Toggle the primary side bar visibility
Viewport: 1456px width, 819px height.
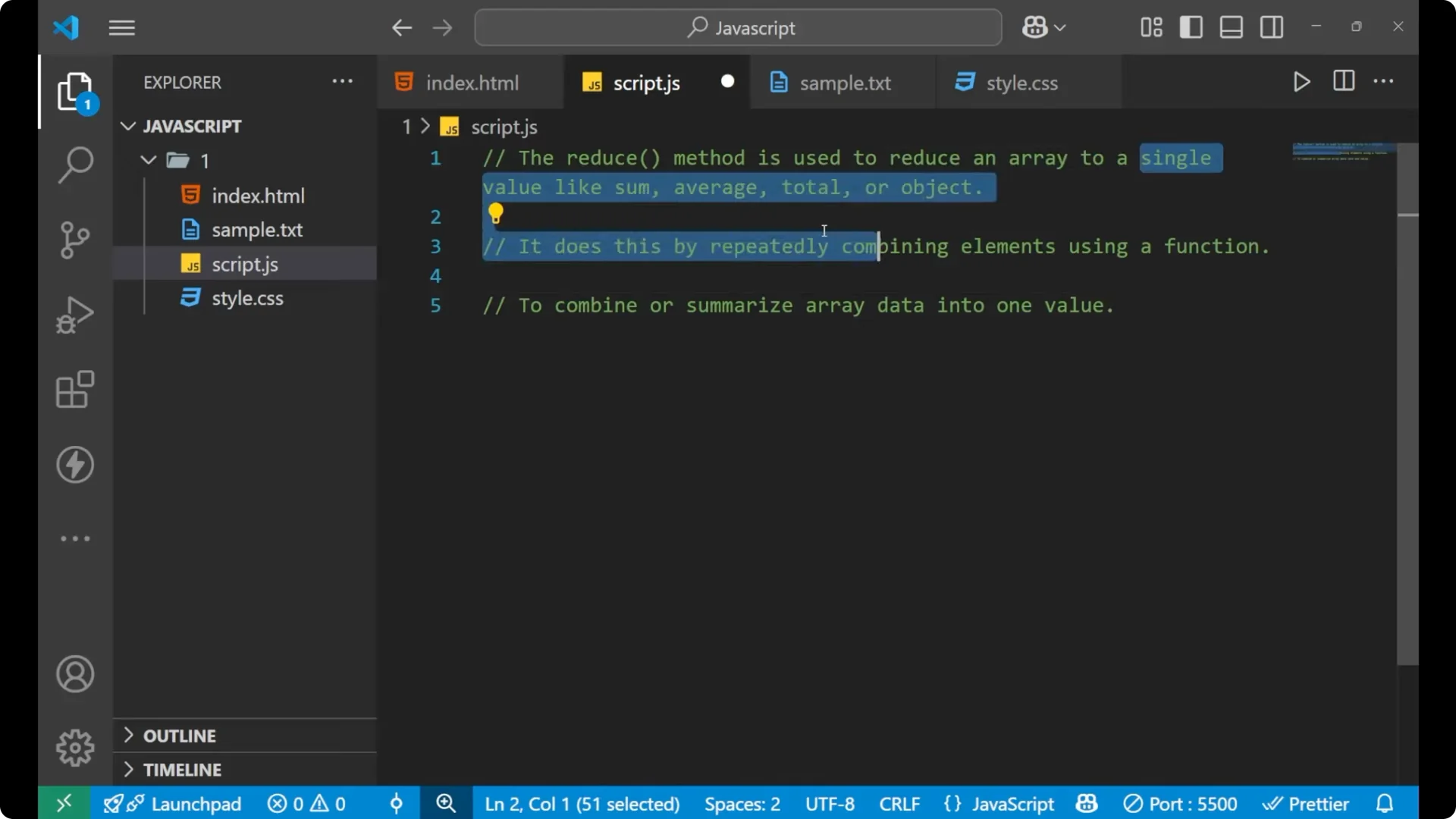1191,27
